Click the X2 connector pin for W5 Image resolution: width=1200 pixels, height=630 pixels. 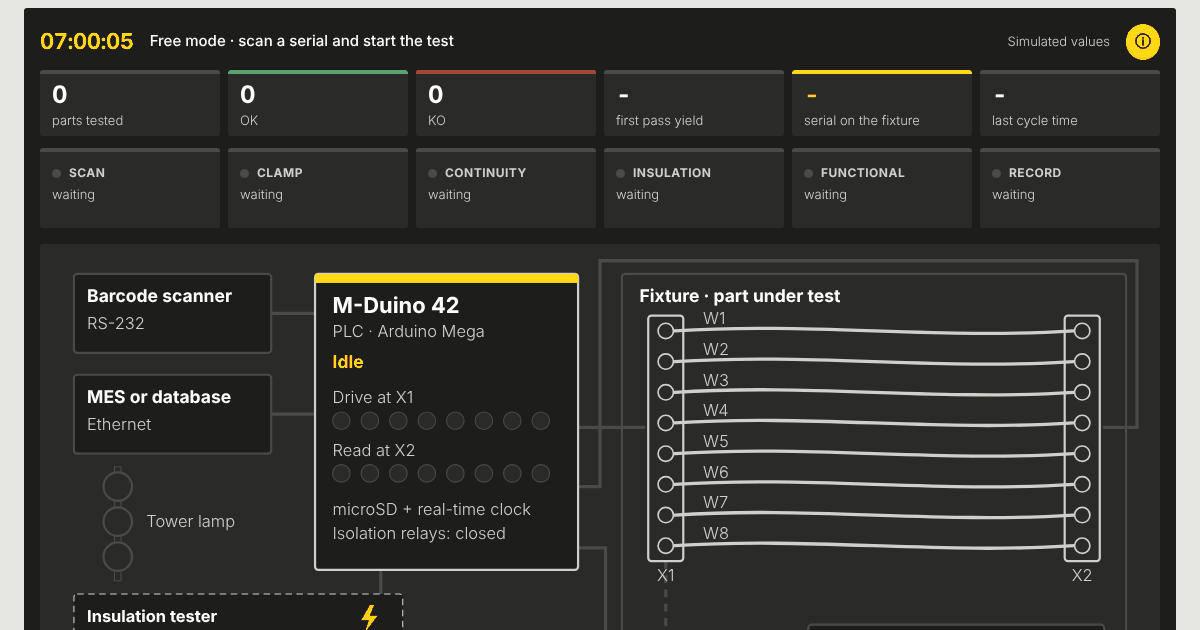click(x=1081, y=454)
